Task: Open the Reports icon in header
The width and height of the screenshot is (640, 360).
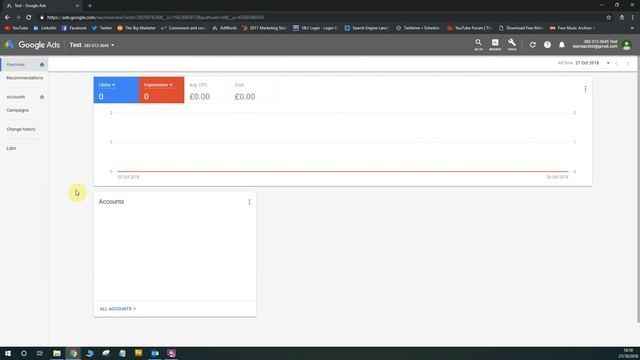Action: pyautogui.click(x=495, y=44)
